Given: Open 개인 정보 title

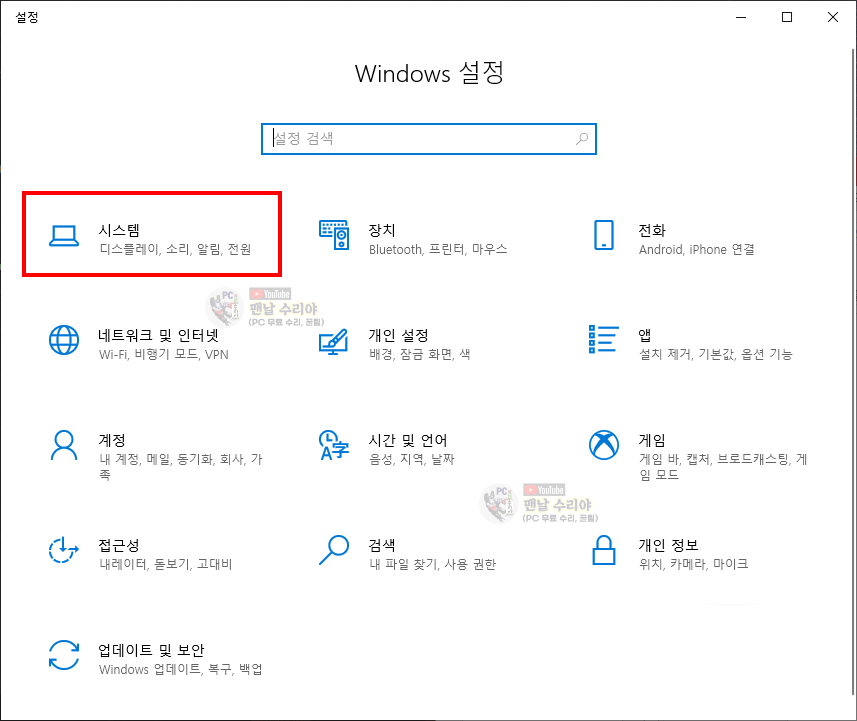Looking at the screenshot, I should [x=668, y=545].
